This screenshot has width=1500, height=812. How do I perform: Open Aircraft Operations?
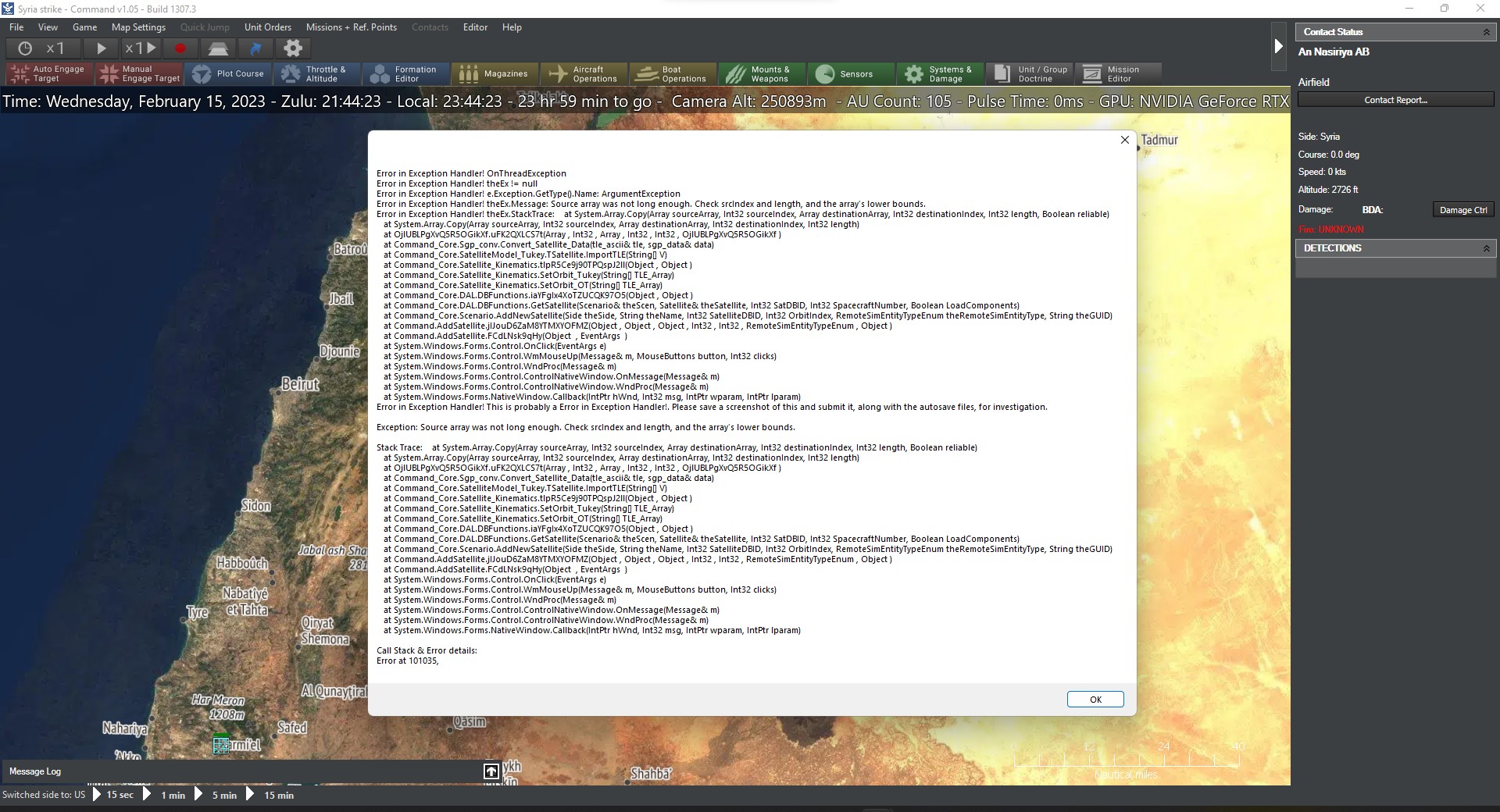pos(584,74)
